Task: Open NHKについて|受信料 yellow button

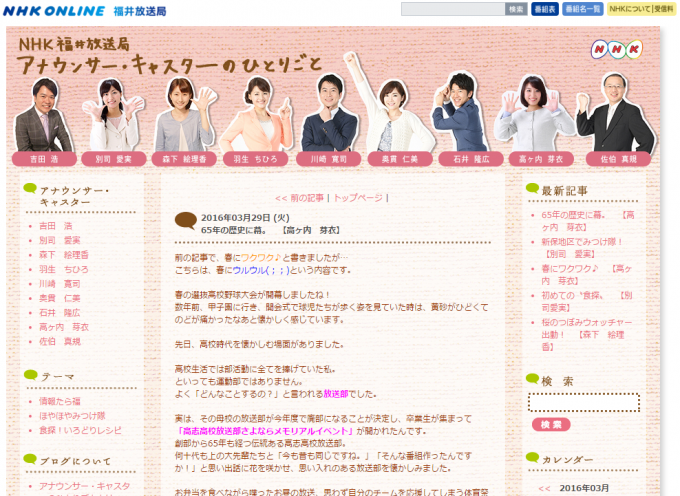Action: 641,9
